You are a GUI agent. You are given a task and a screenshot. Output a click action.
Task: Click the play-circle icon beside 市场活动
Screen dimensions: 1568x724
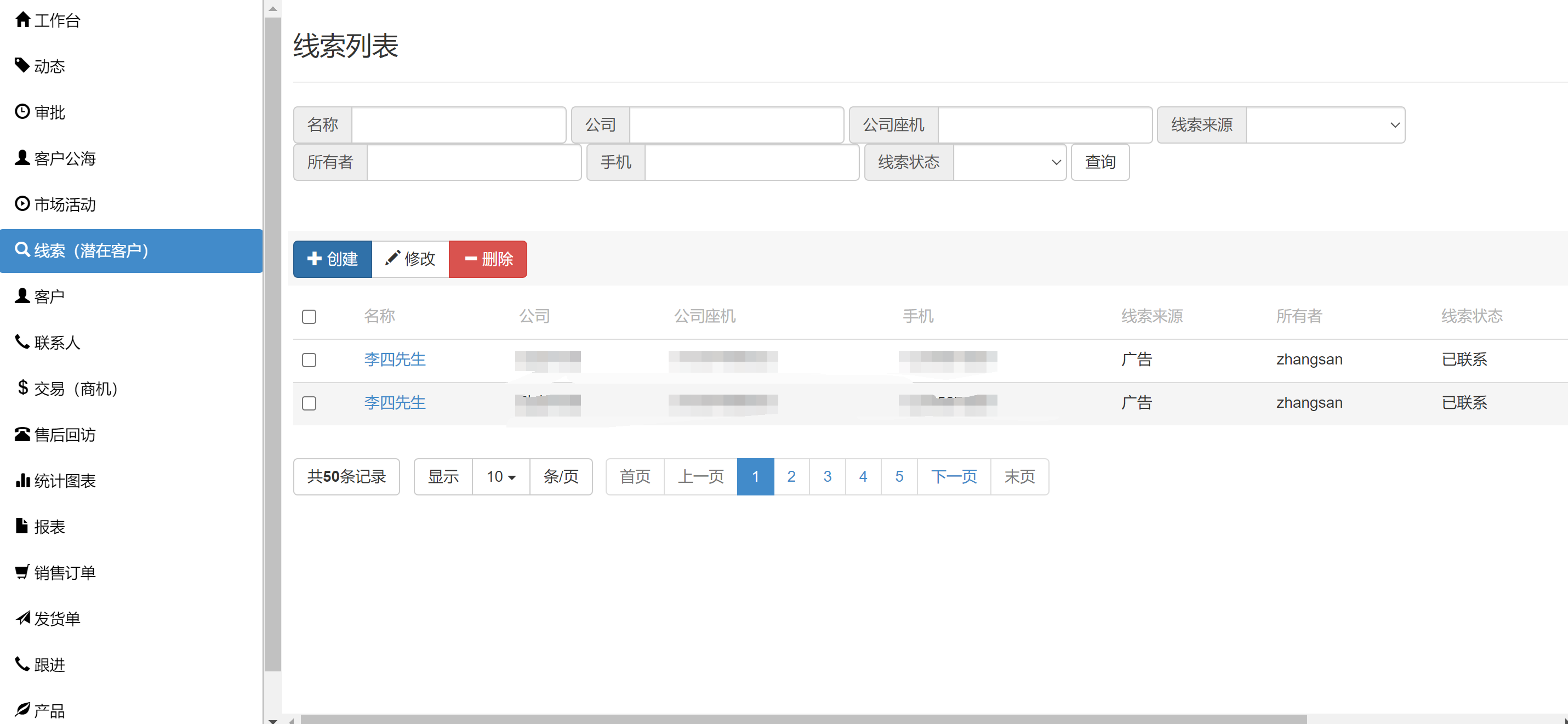(x=22, y=203)
